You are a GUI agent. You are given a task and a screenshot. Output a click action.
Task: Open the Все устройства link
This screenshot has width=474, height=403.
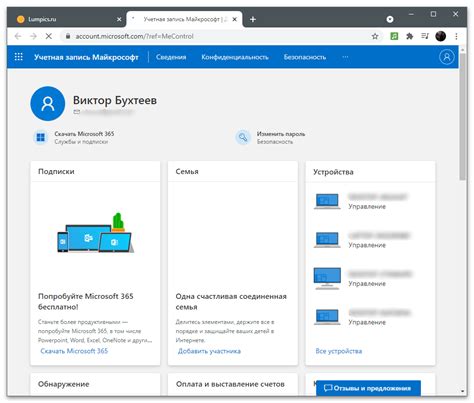point(339,351)
